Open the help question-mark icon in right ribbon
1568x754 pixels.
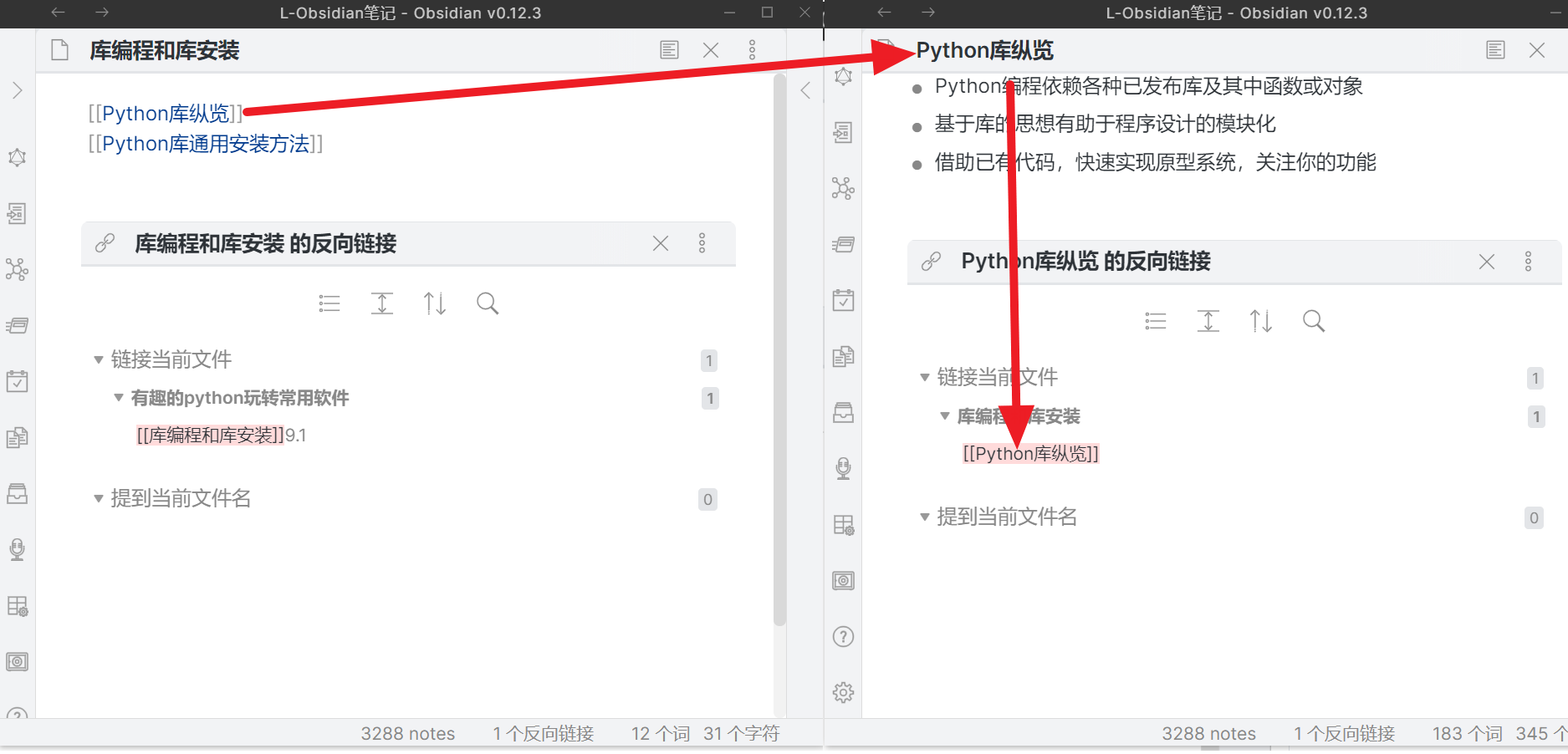pos(843,637)
